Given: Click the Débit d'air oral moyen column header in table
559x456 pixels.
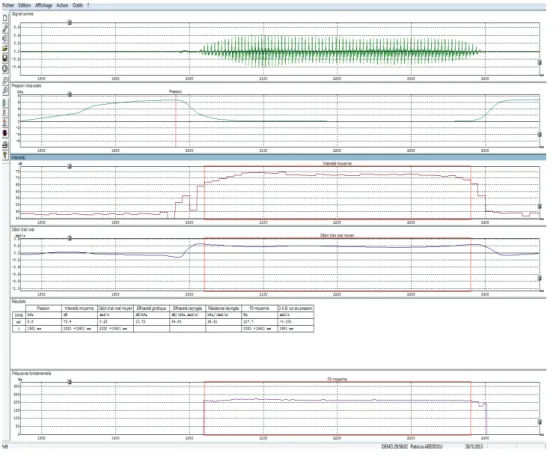Looking at the screenshot, I should [116, 308].
